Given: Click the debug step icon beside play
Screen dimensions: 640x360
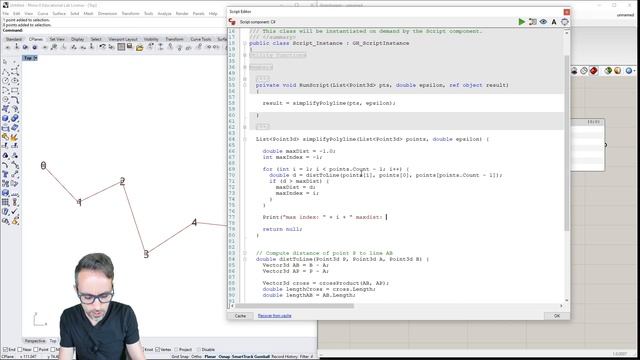Looking at the screenshot, I should 532,22.
